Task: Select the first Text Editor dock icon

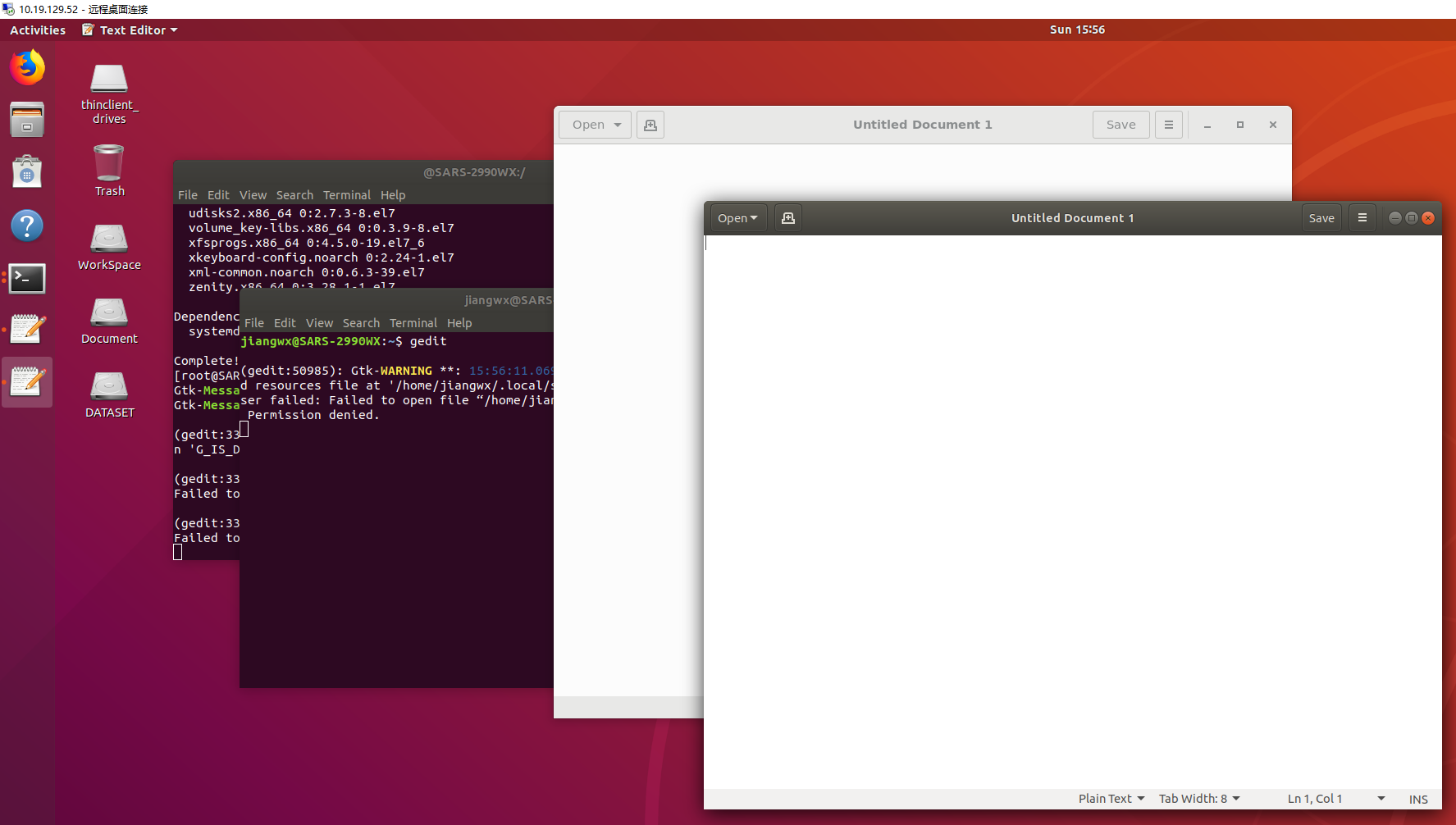Action: (27, 330)
